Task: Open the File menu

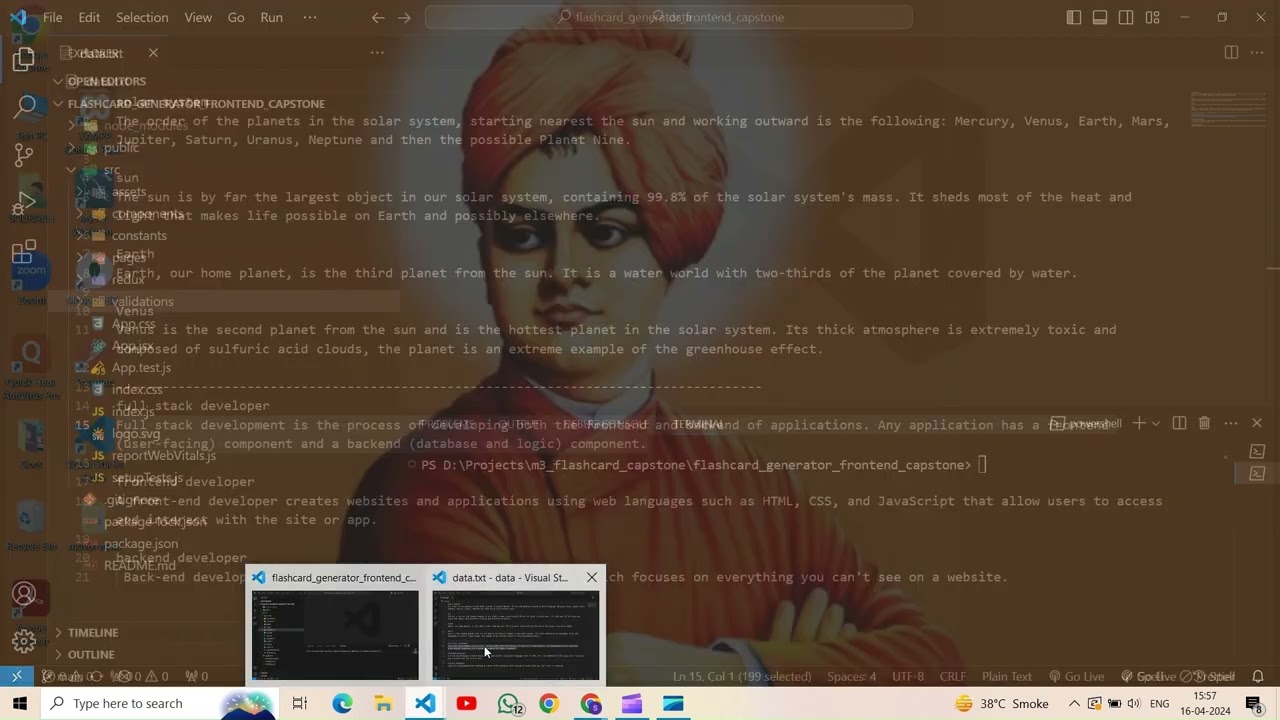Action: pyautogui.click(x=52, y=17)
